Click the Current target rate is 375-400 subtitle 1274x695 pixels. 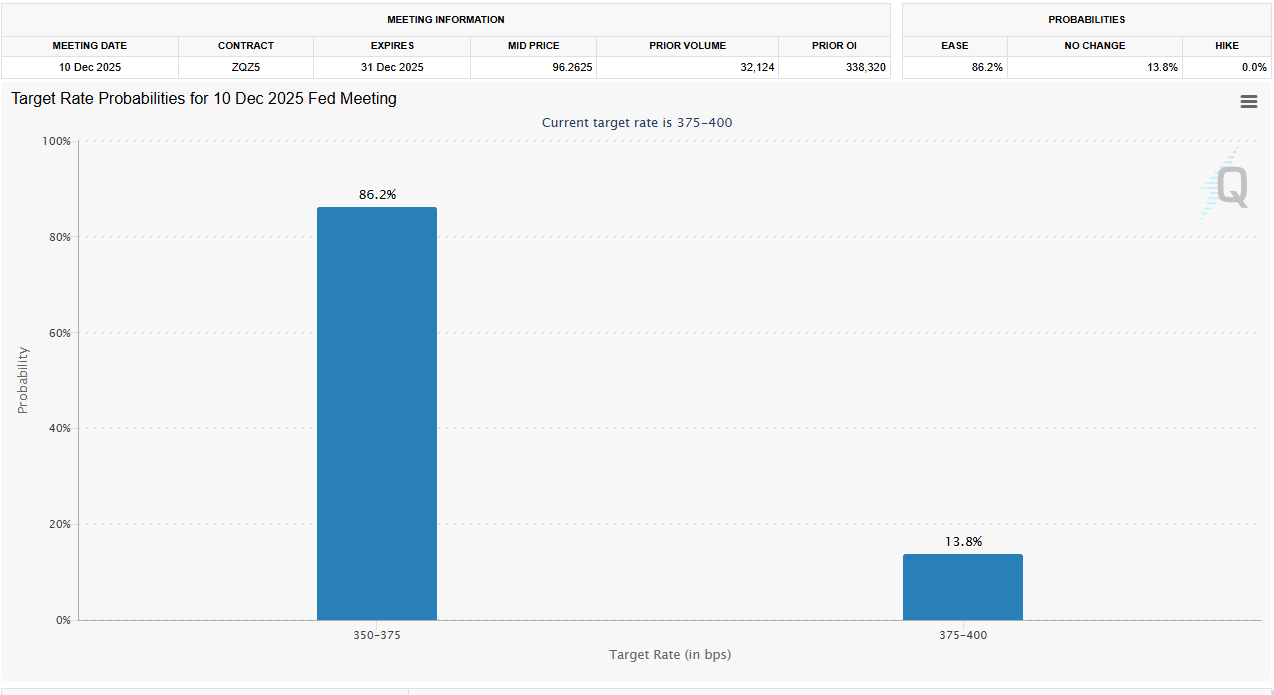tap(637, 122)
